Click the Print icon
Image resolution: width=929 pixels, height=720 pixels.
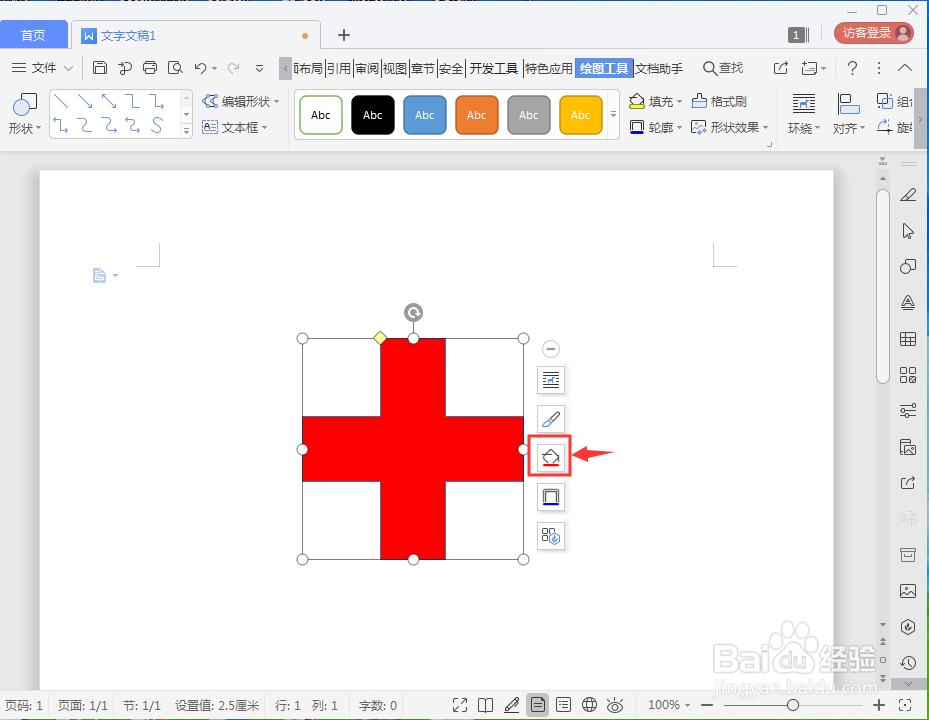(150, 68)
